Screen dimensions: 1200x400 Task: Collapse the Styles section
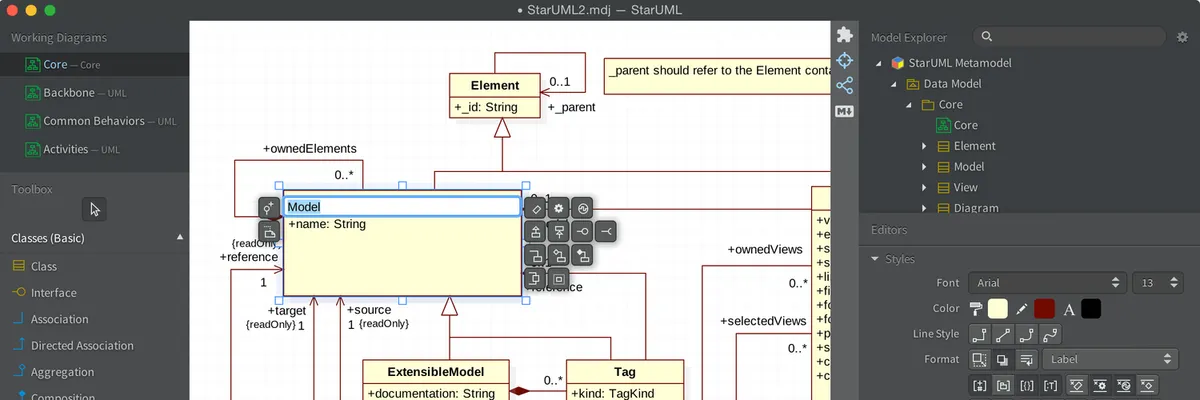pyautogui.click(x=878, y=259)
